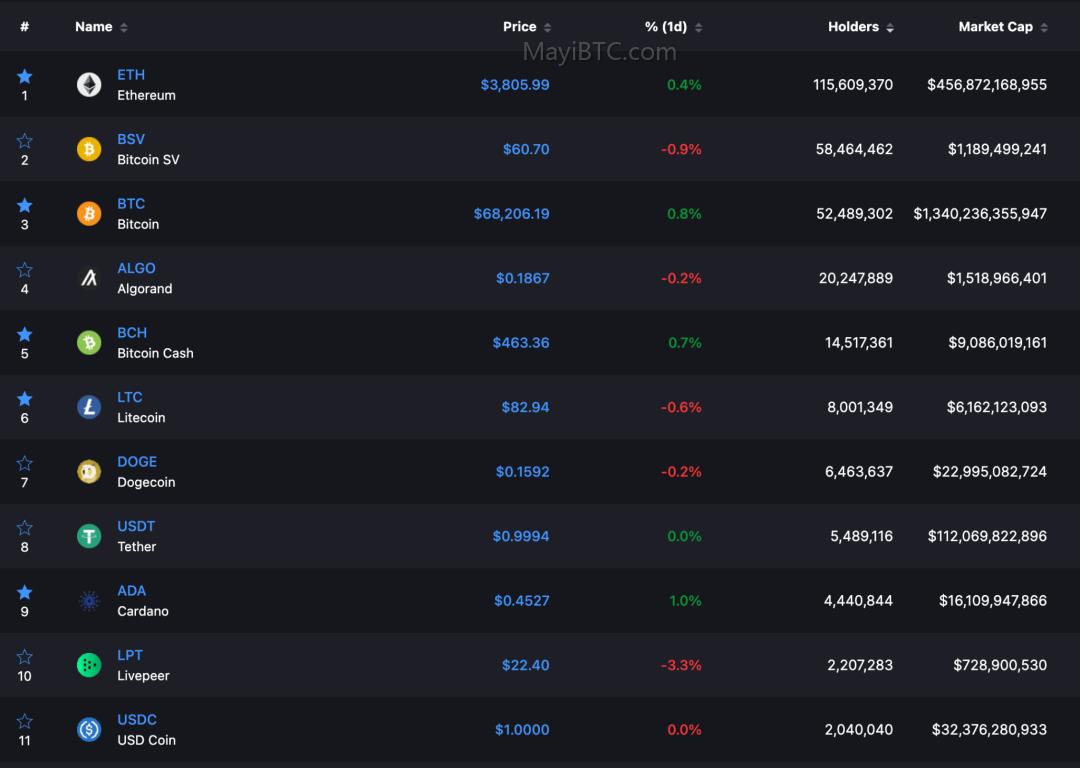
Task: Sort by Market Cap using sort arrows
Action: [x=1044, y=28]
